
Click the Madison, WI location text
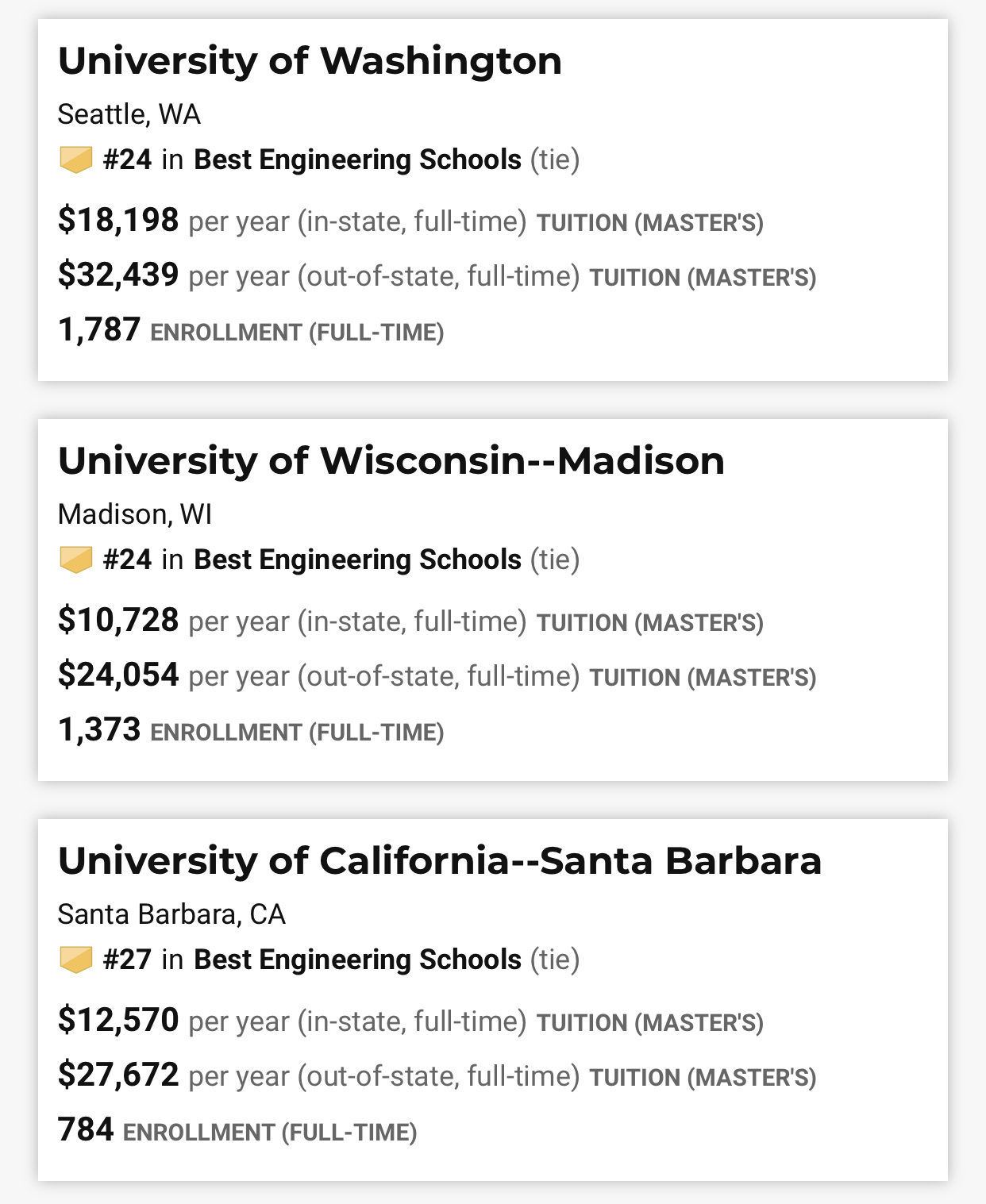click(135, 514)
